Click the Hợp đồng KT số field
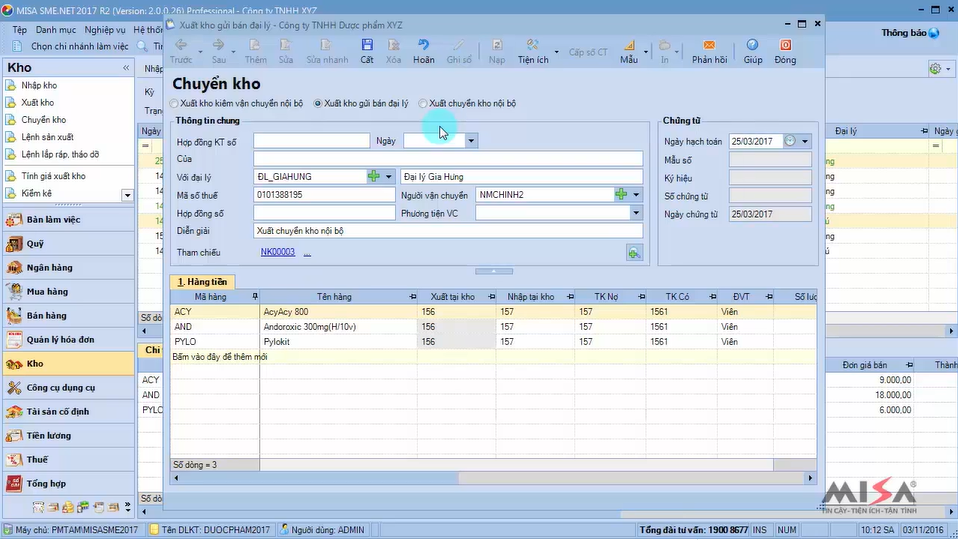The width and height of the screenshot is (958, 540). tap(312, 141)
